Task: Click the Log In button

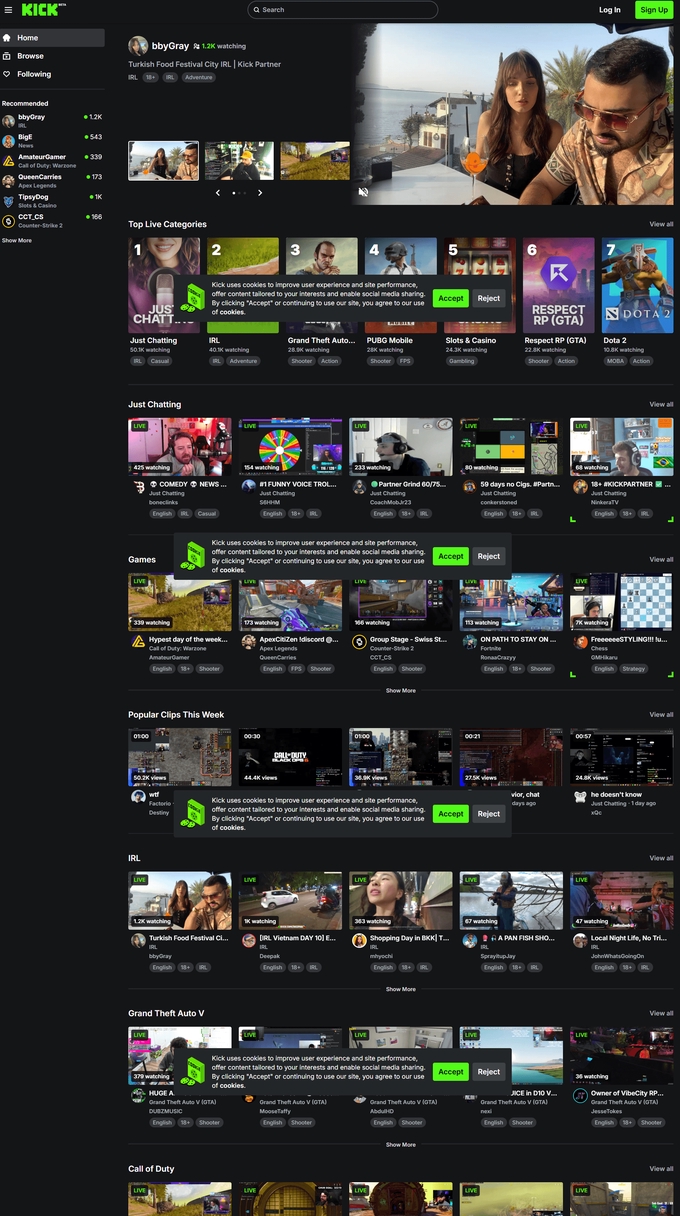Action: click(610, 10)
